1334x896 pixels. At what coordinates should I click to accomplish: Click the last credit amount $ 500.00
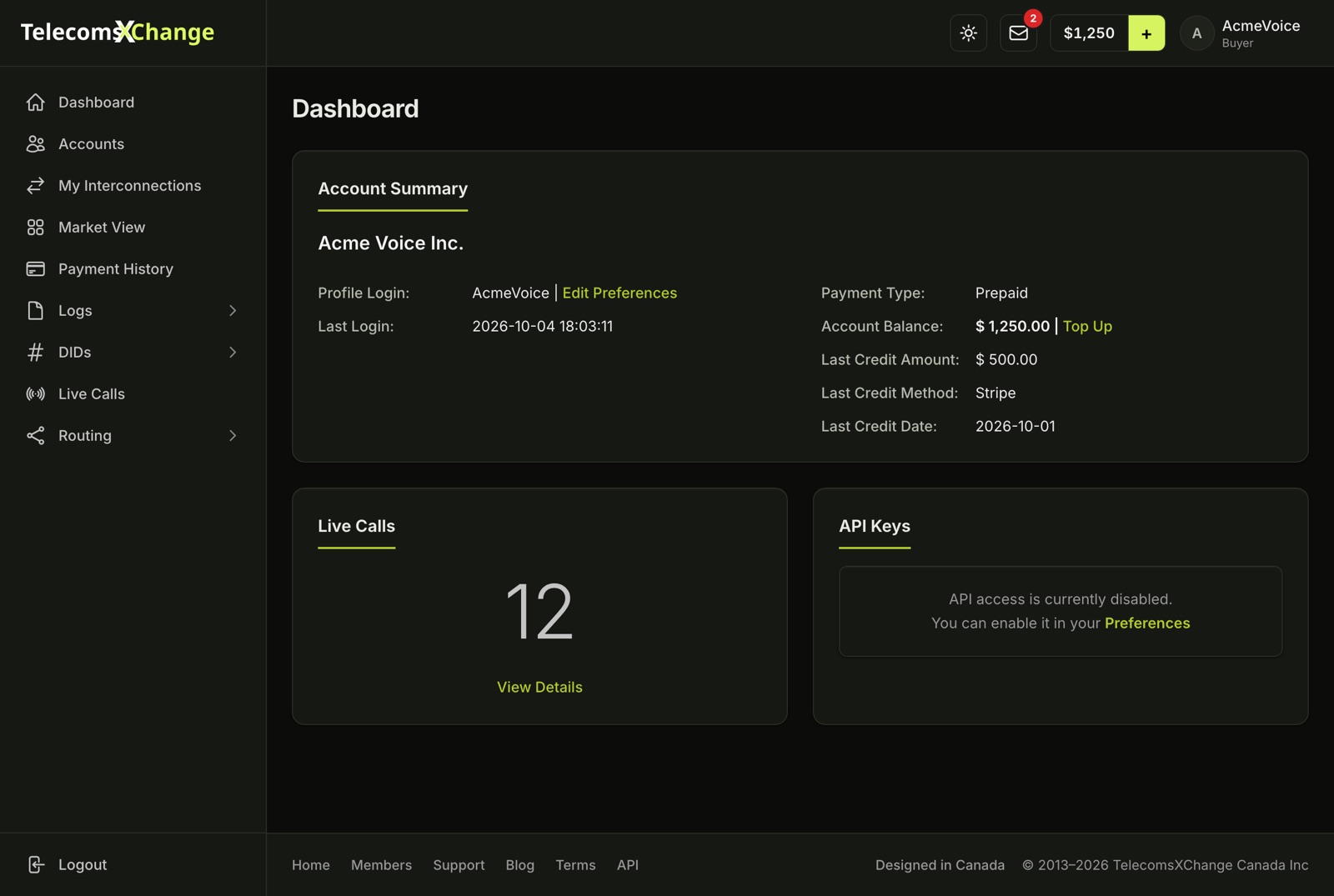(1006, 359)
